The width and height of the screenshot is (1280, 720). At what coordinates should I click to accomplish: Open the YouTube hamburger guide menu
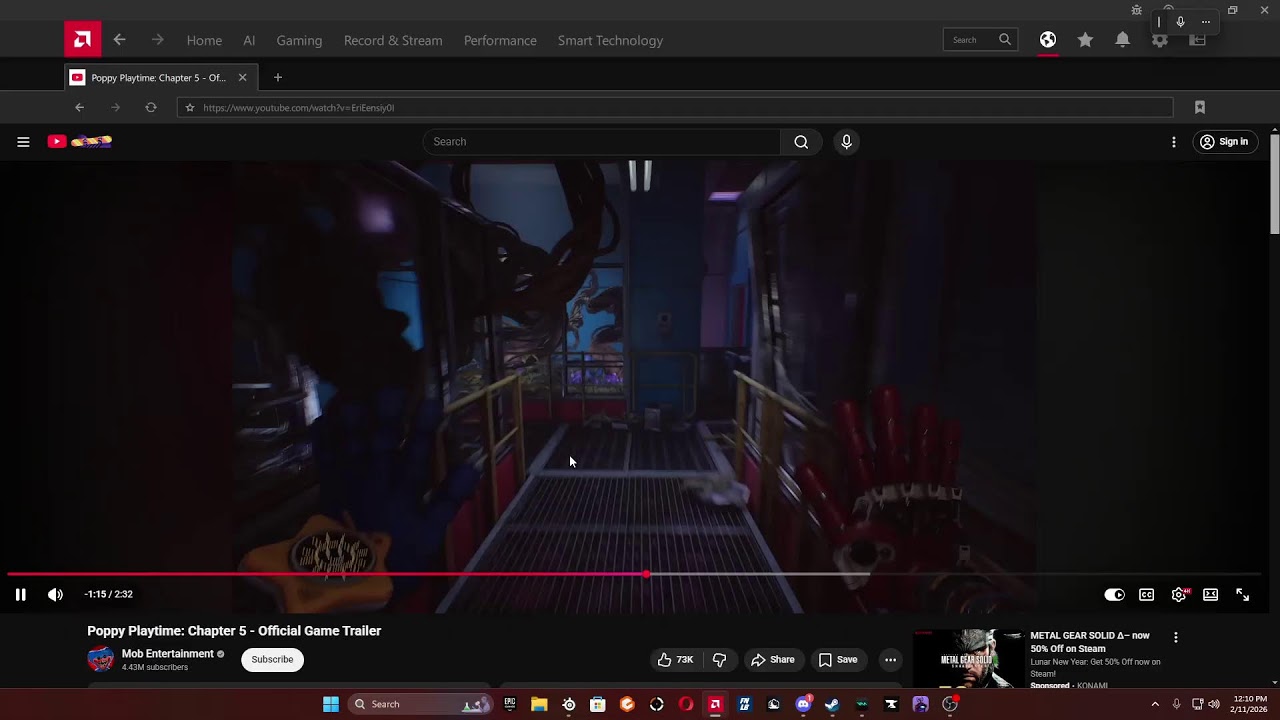[x=23, y=142]
